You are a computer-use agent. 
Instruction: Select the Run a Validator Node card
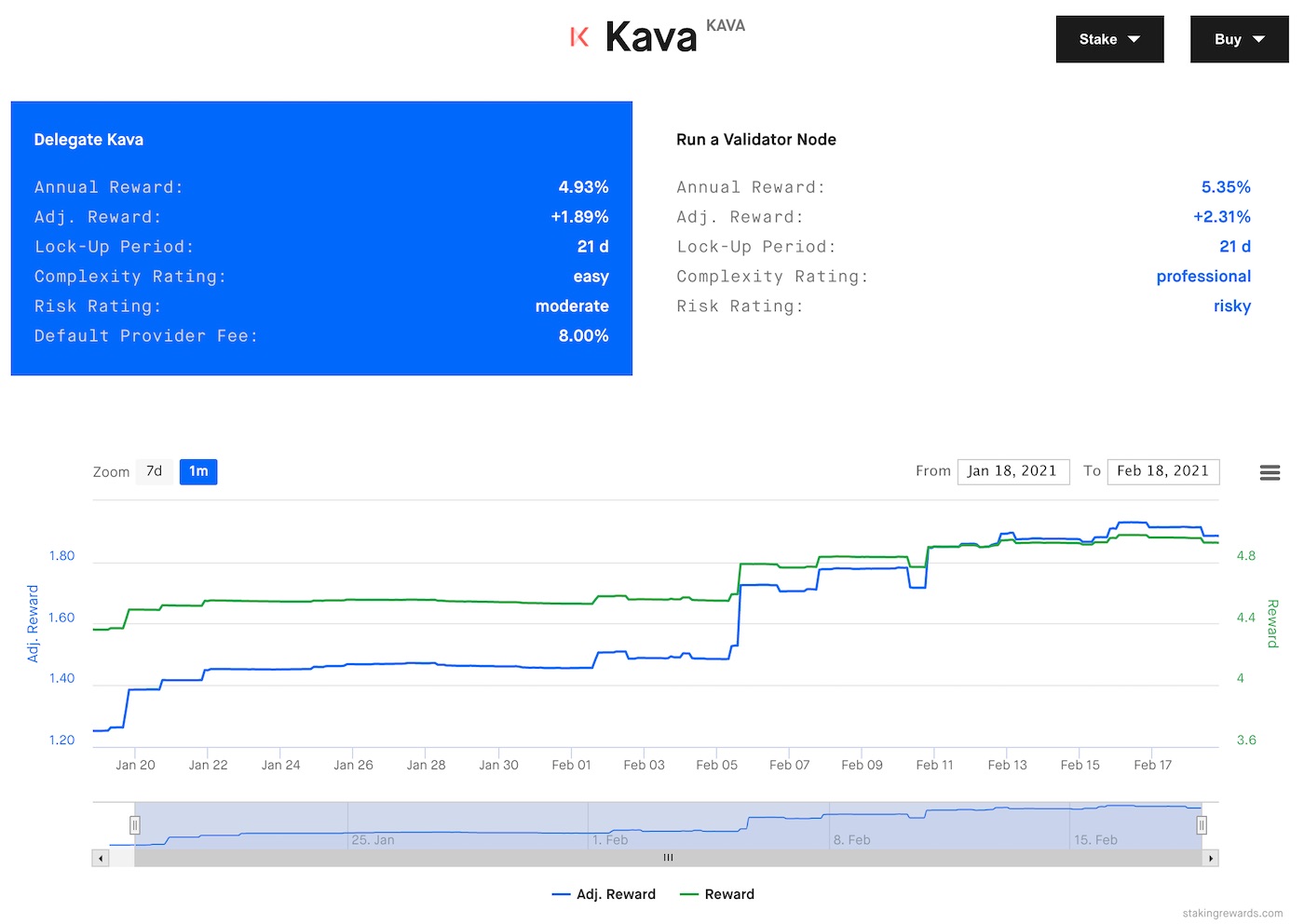[x=963, y=238]
